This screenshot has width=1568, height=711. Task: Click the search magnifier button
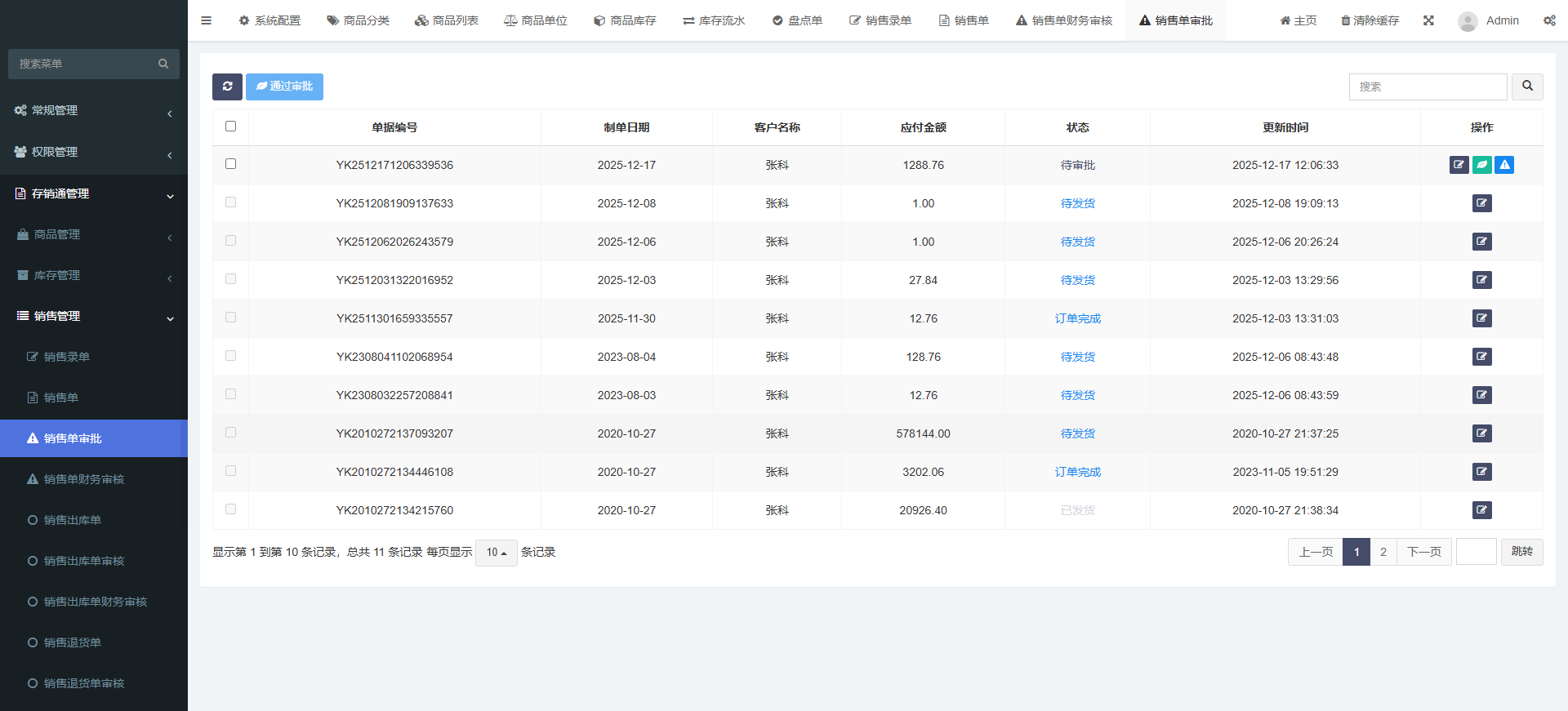coord(1527,87)
